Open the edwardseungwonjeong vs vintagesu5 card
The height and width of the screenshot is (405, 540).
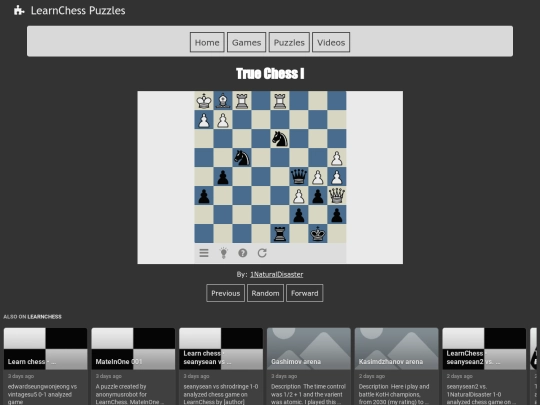(x=45, y=366)
